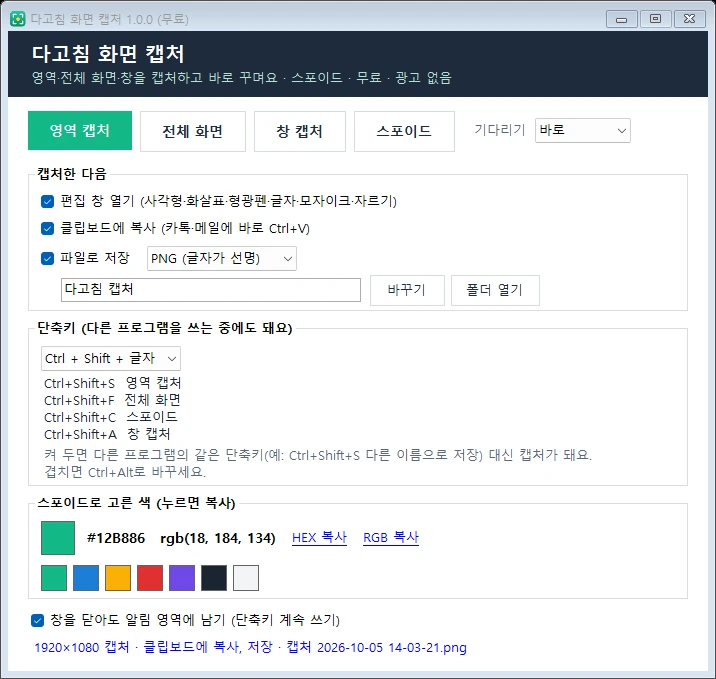Maximize the 다고침 화면 캡처 window

(x=655, y=19)
